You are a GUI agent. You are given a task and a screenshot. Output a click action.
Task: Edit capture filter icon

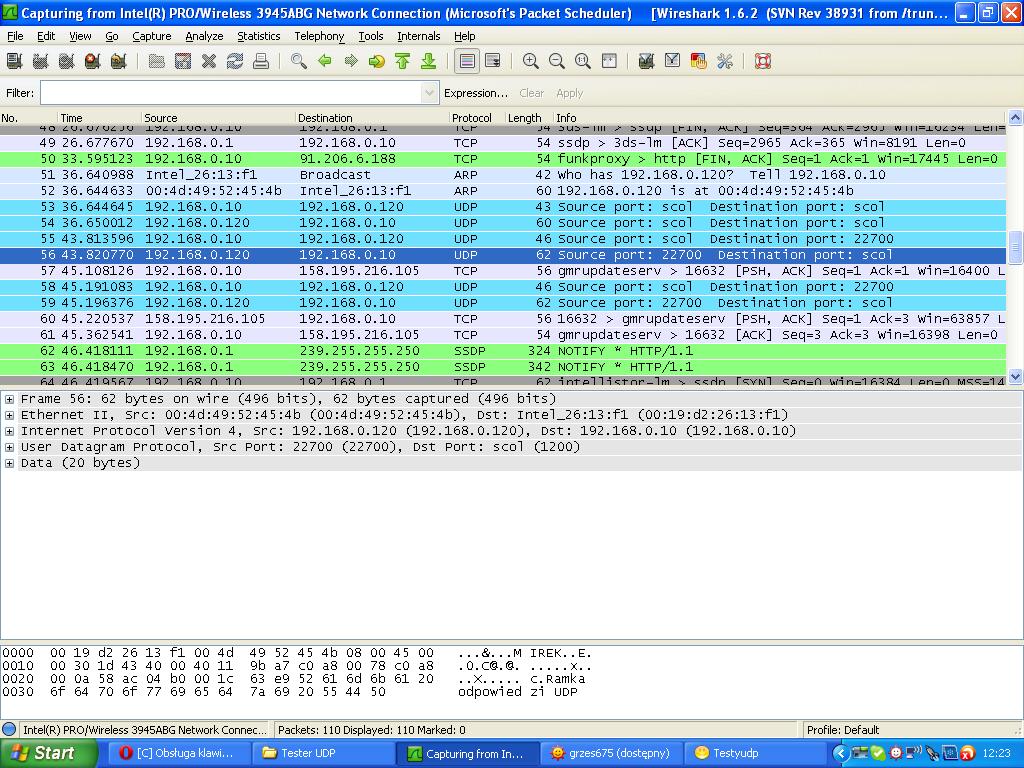tap(647, 61)
